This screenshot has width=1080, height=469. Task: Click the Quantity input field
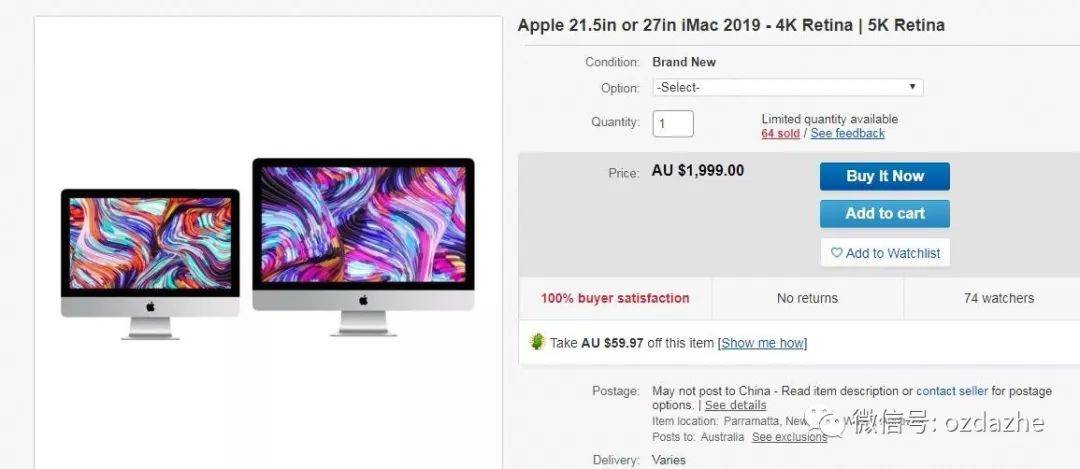click(673, 124)
